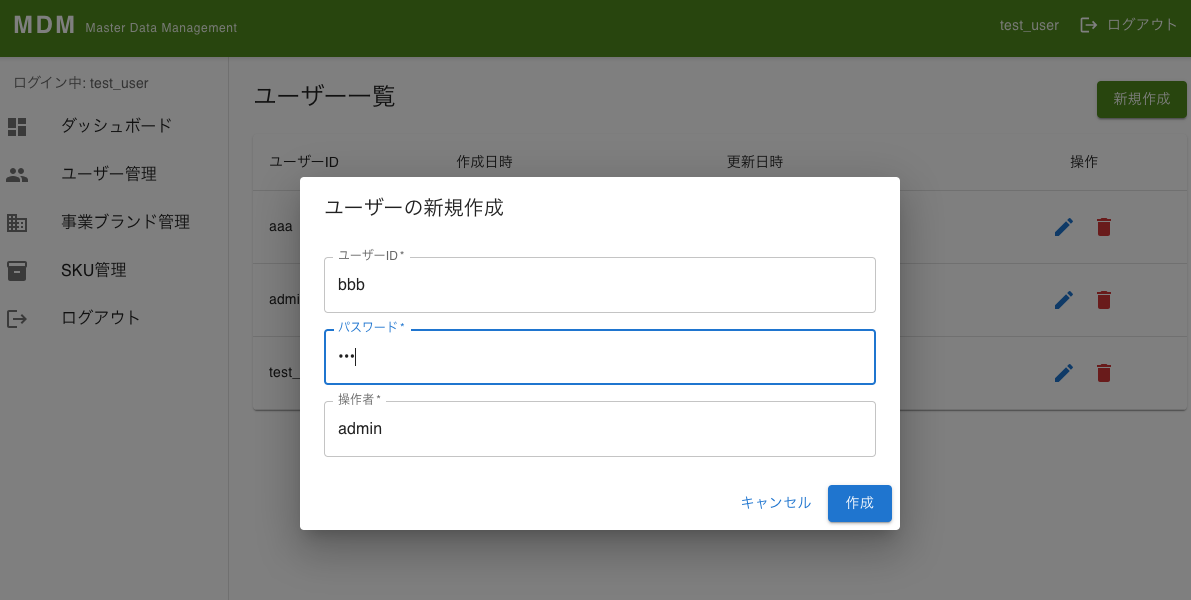The width and height of the screenshot is (1191, 600).
Task: Open ダッシュボード from the sidebar
Action: coord(114,126)
